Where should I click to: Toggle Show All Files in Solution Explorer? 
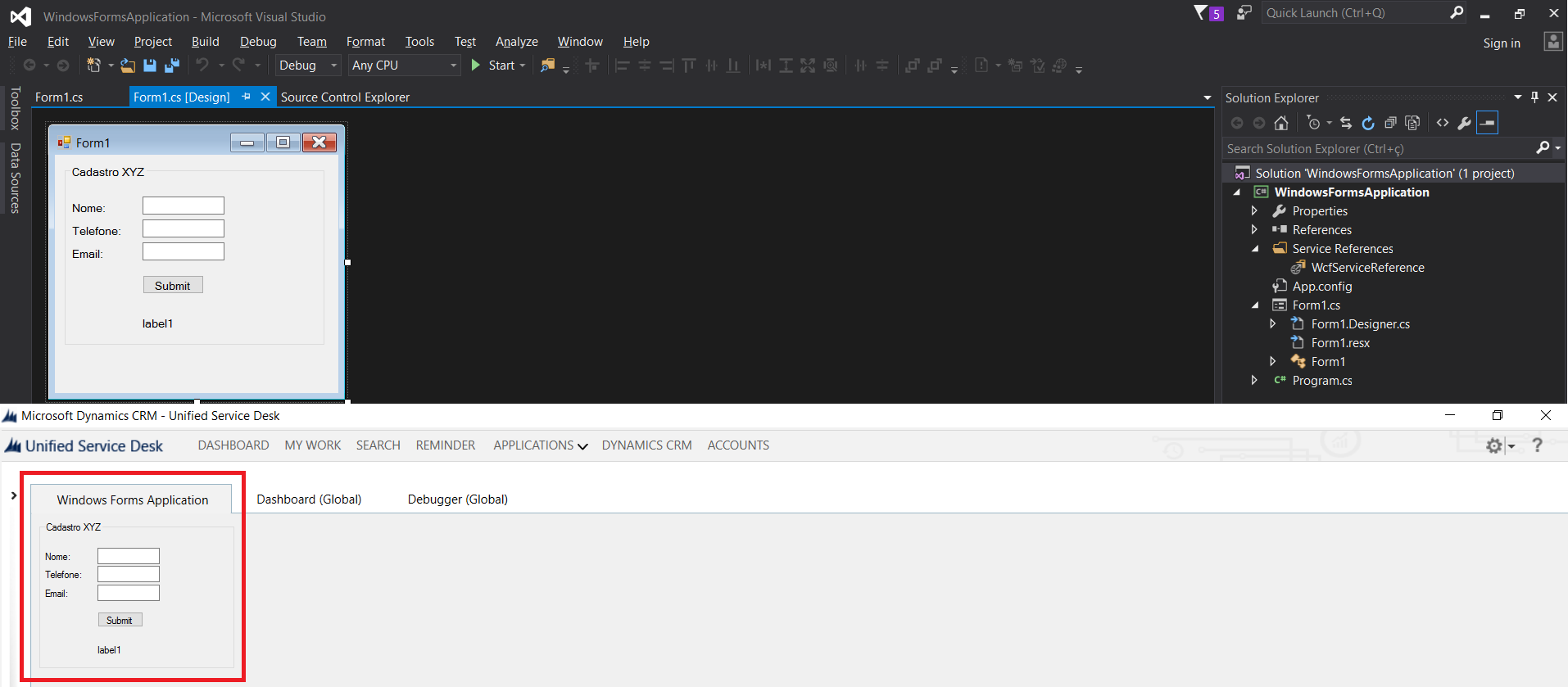pyautogui.click(x=1412, y=123)
